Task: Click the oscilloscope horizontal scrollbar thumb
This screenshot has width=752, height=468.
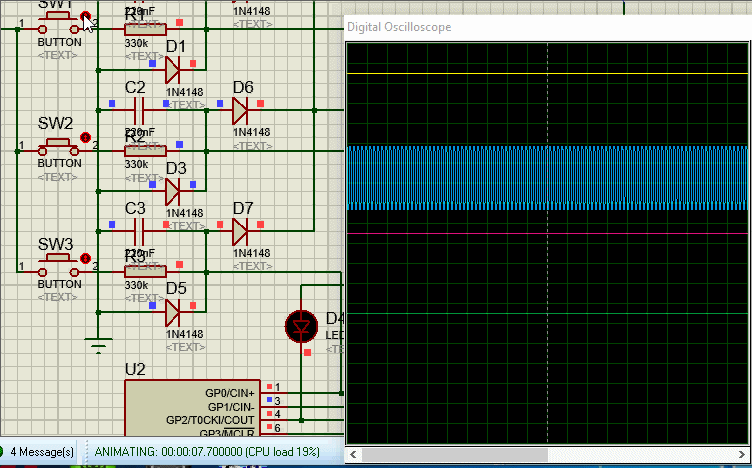Action: pos(455,454)
